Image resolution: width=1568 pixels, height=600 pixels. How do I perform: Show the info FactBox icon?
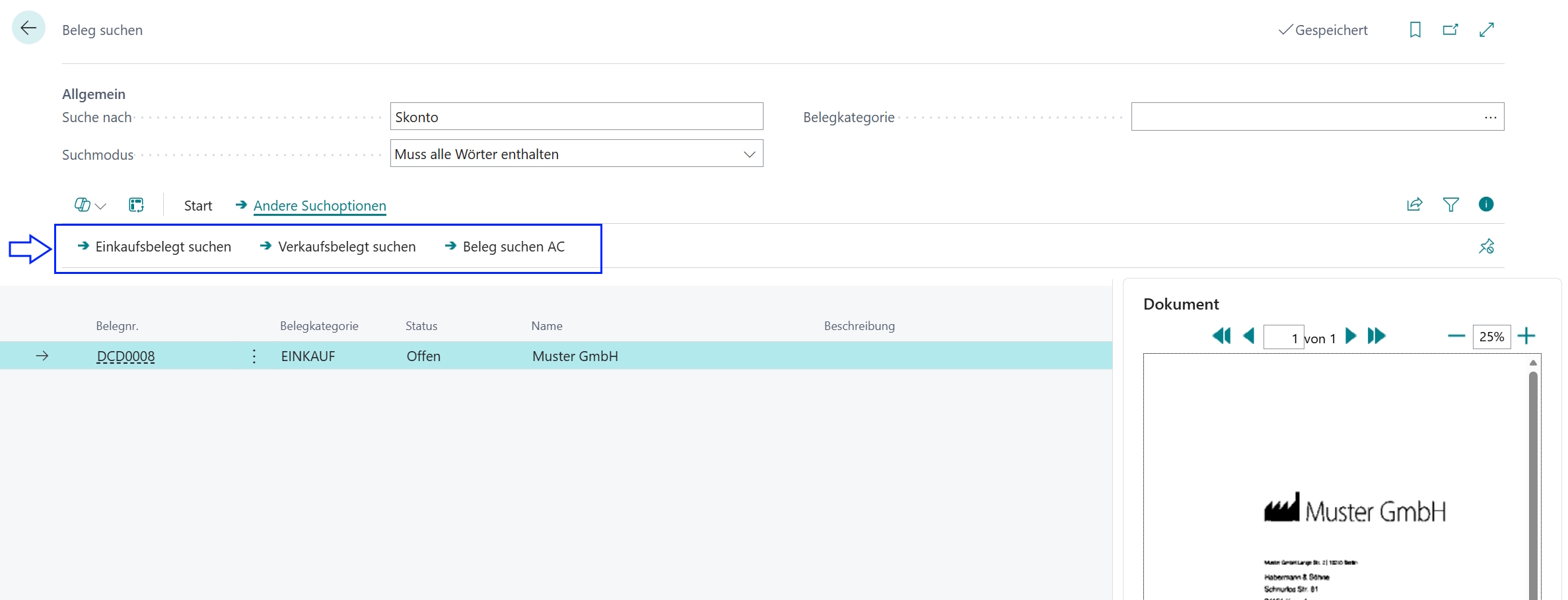[x=1486, y=205]
